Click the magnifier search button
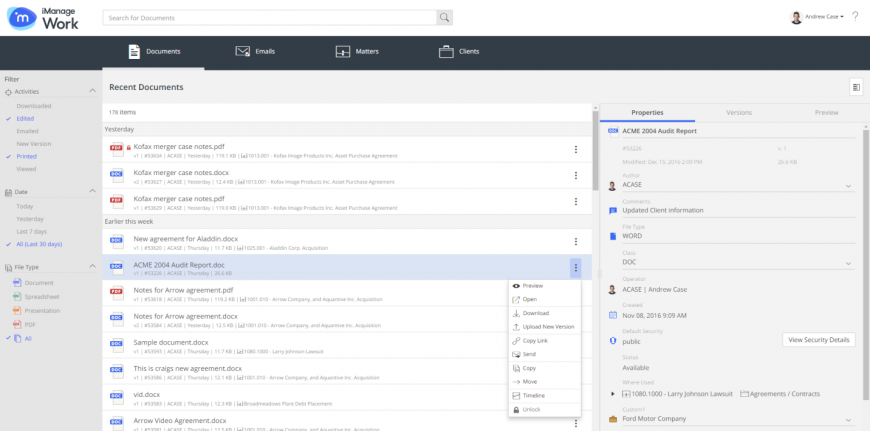The image size is (870, 431). 444,18
